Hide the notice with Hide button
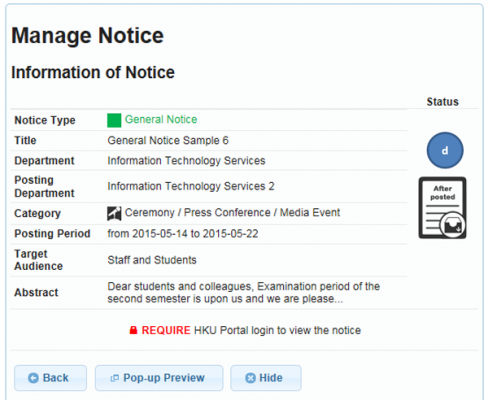This screenshot has width=488, height=400. pyautogui.click(x=266, y=378)
